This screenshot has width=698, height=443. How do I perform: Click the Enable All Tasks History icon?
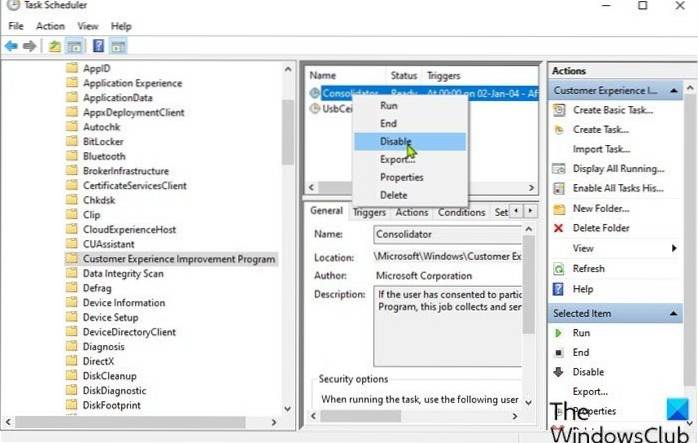559,188
